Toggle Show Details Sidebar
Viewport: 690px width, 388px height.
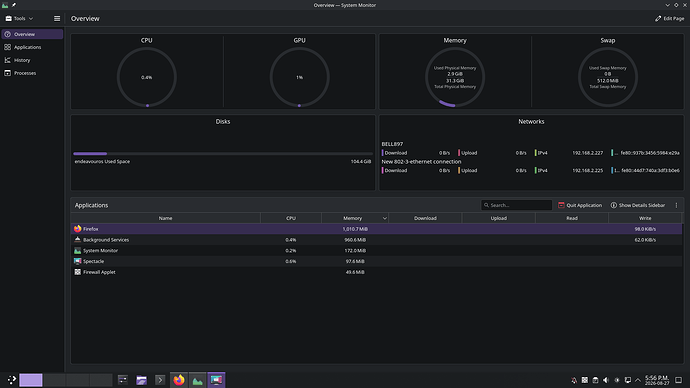coord(638,205)
